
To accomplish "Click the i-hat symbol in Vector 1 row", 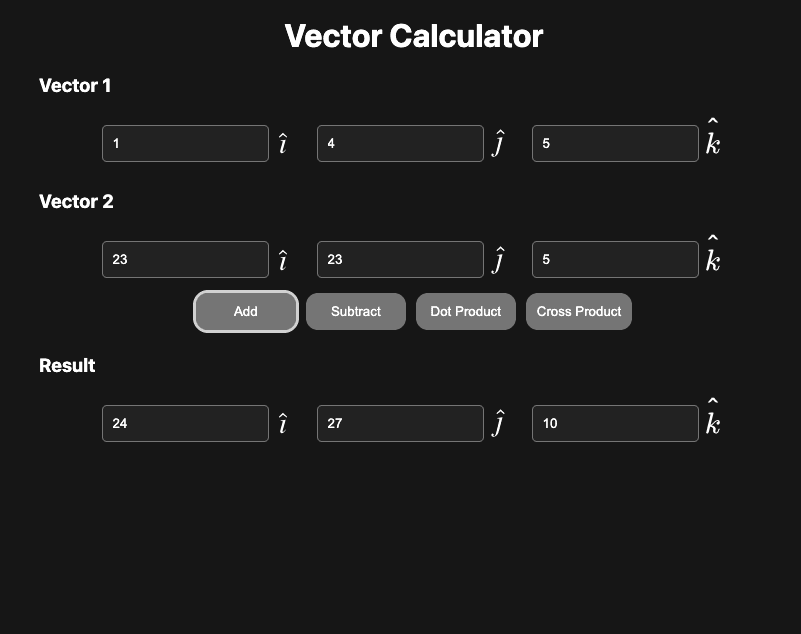I will coord(283,145).
